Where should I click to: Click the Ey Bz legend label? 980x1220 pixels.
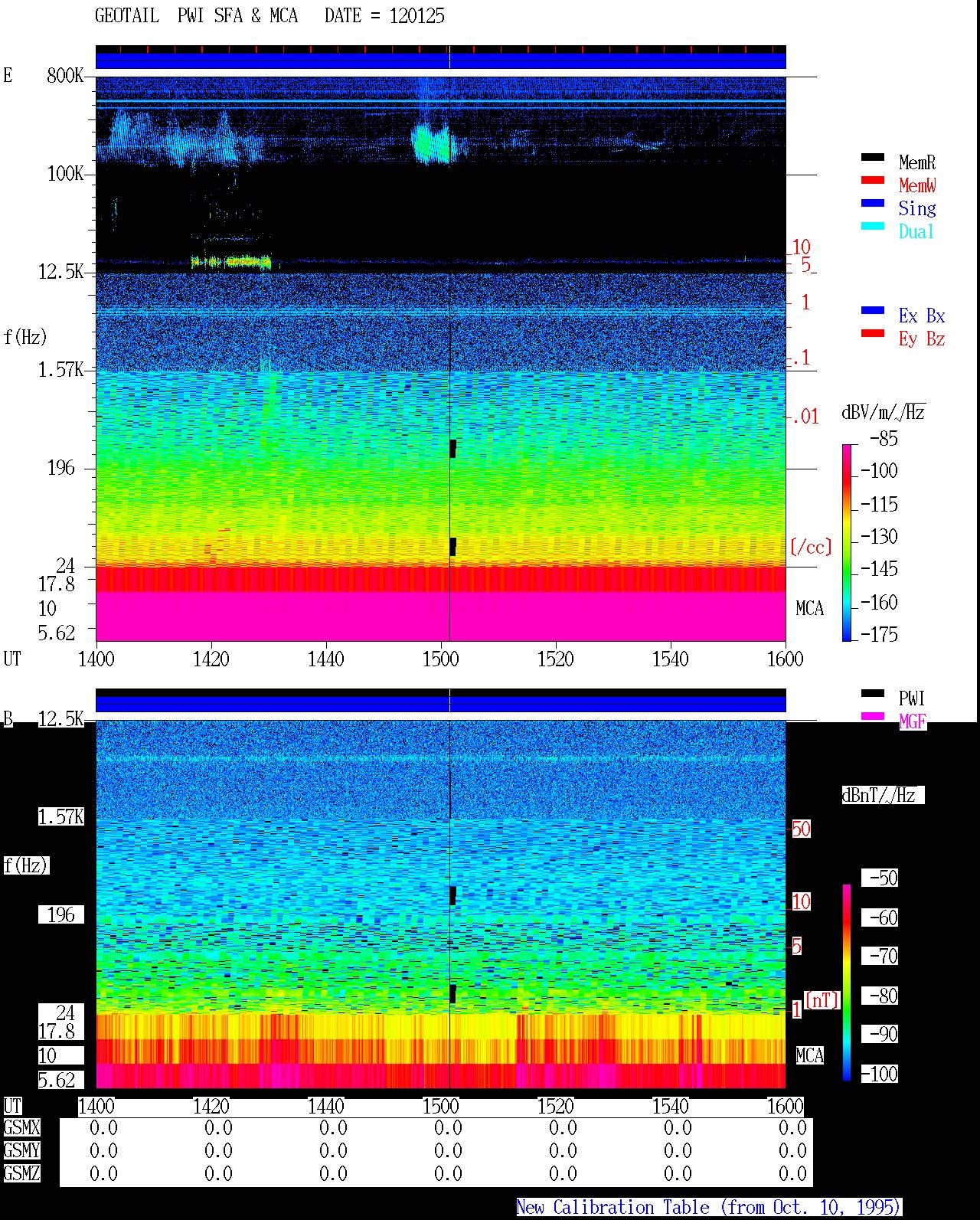(x=922, y=339)
